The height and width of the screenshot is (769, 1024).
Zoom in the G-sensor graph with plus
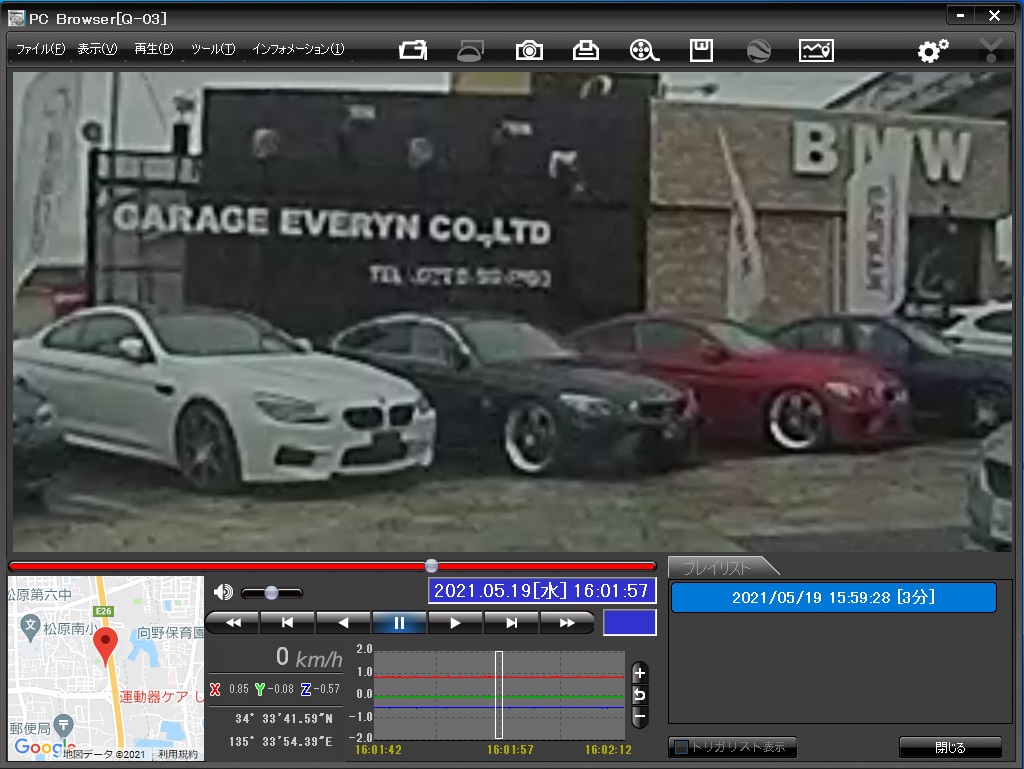[x=640, y=673]
